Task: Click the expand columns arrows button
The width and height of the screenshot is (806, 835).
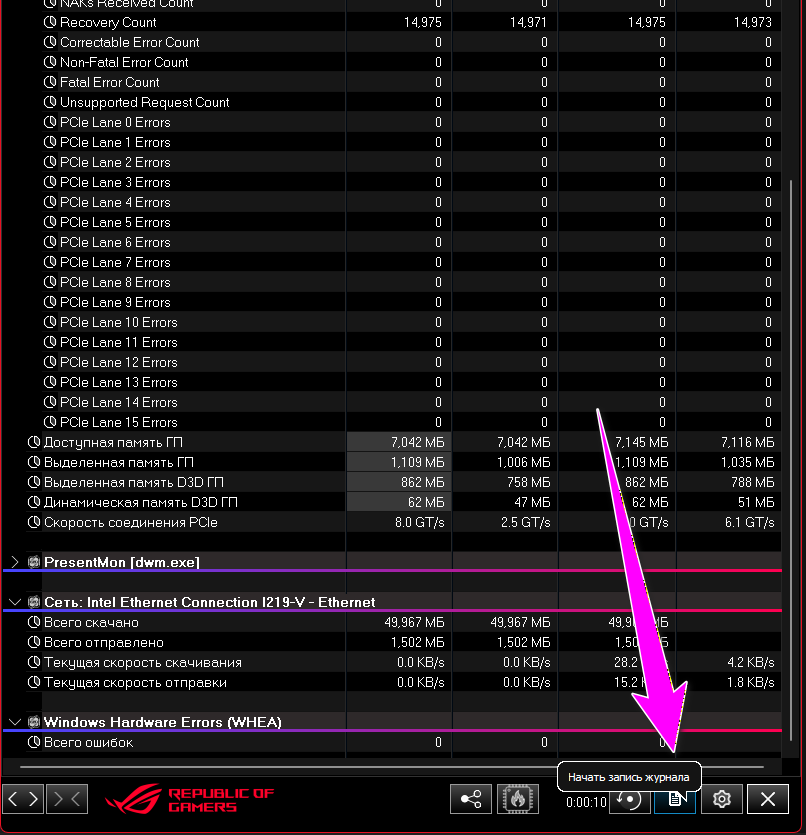Action: pyautogui.click(x=25, y=799)
